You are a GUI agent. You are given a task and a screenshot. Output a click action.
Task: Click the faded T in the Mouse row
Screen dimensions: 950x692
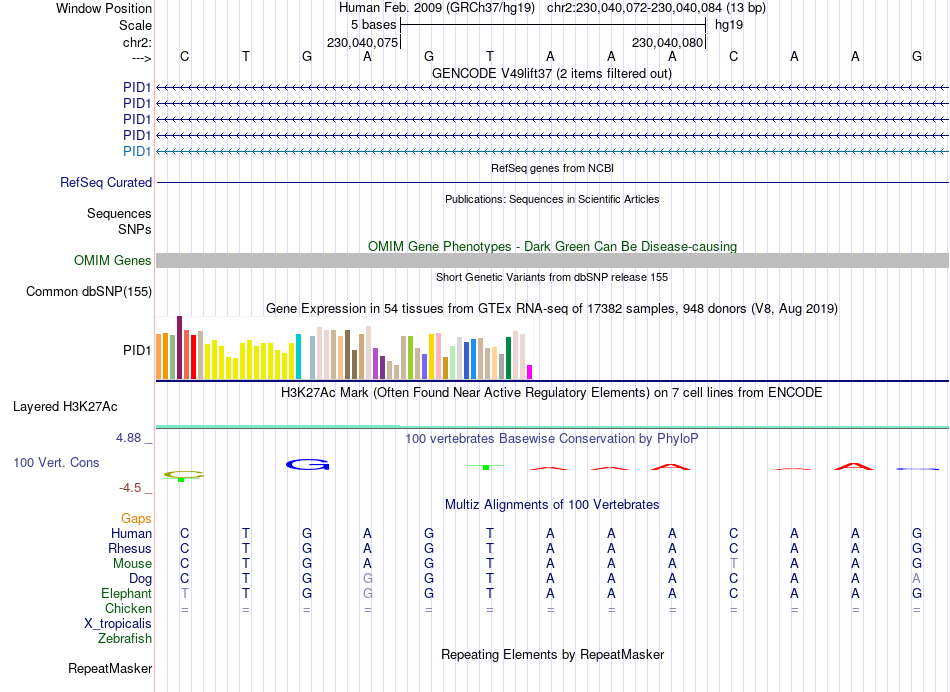(734, 564)
